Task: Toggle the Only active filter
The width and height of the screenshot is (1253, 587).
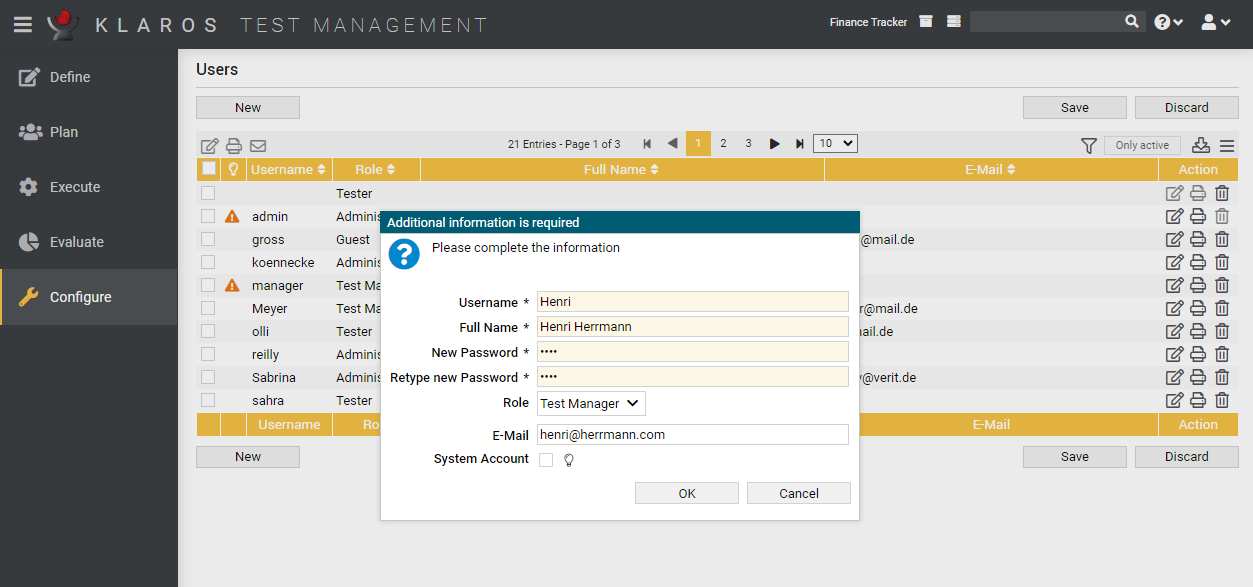Action: 1142,144
